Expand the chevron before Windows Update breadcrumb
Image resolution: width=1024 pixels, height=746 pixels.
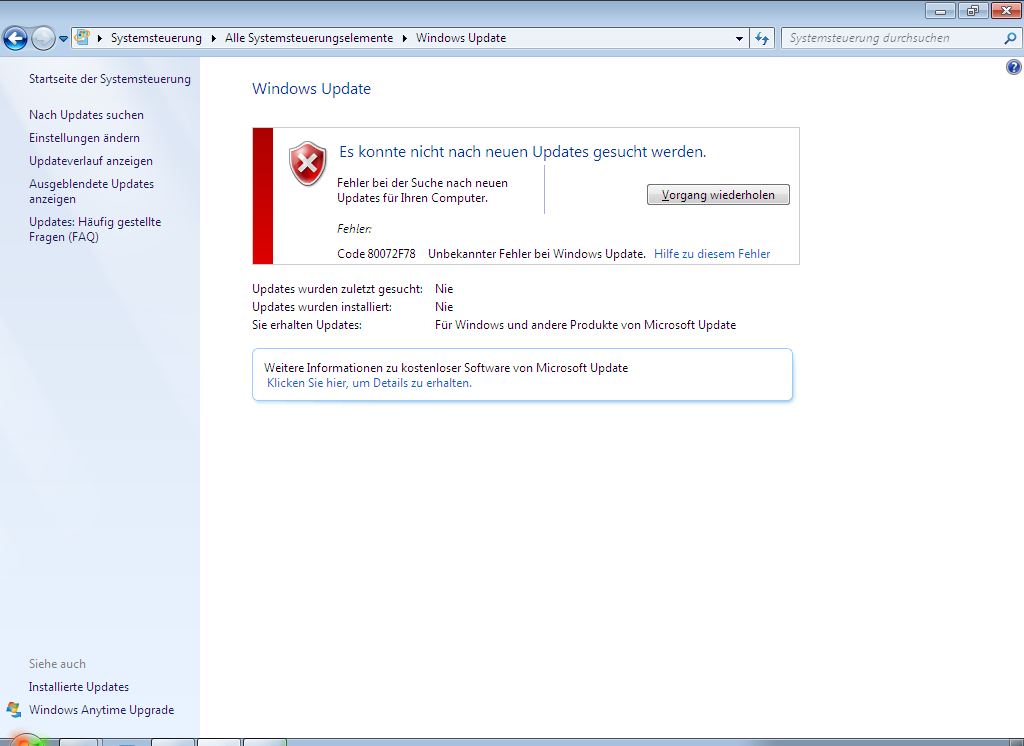pos(405,39)
